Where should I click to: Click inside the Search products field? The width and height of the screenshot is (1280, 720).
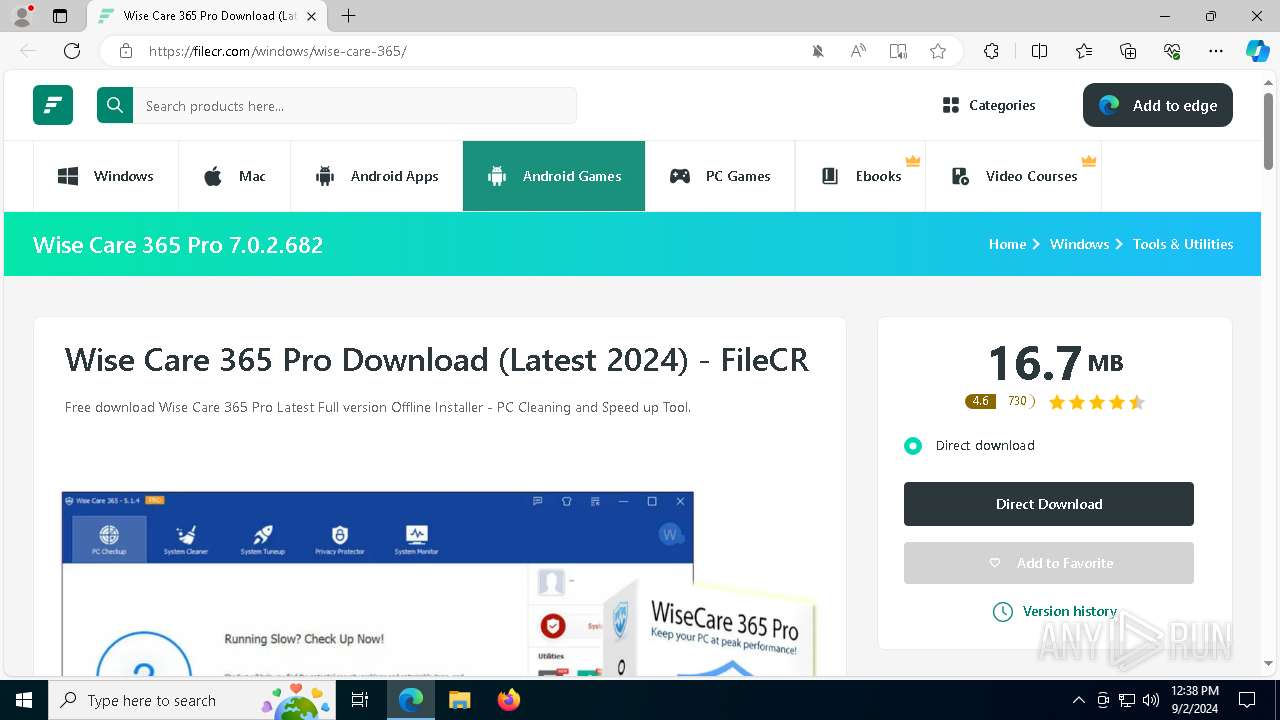(355, 105)
